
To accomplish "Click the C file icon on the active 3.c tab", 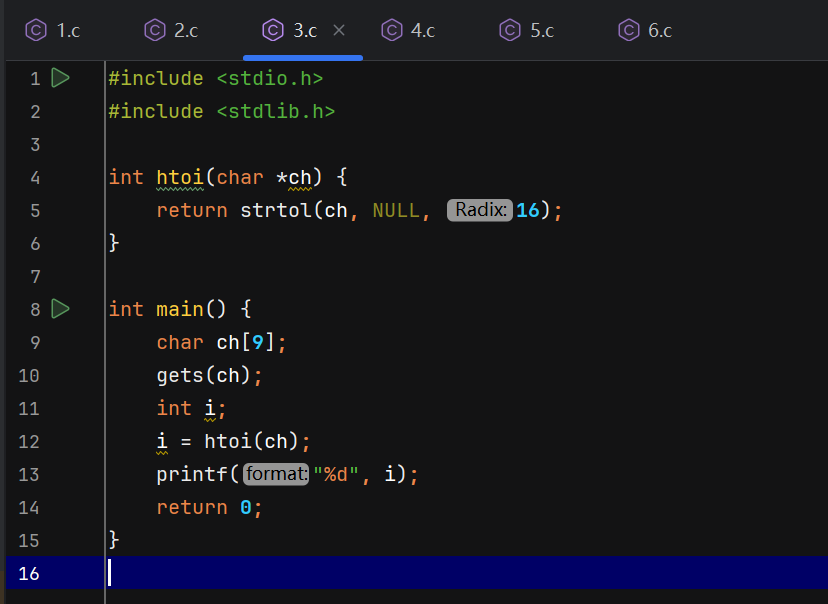I will (274, 30).
